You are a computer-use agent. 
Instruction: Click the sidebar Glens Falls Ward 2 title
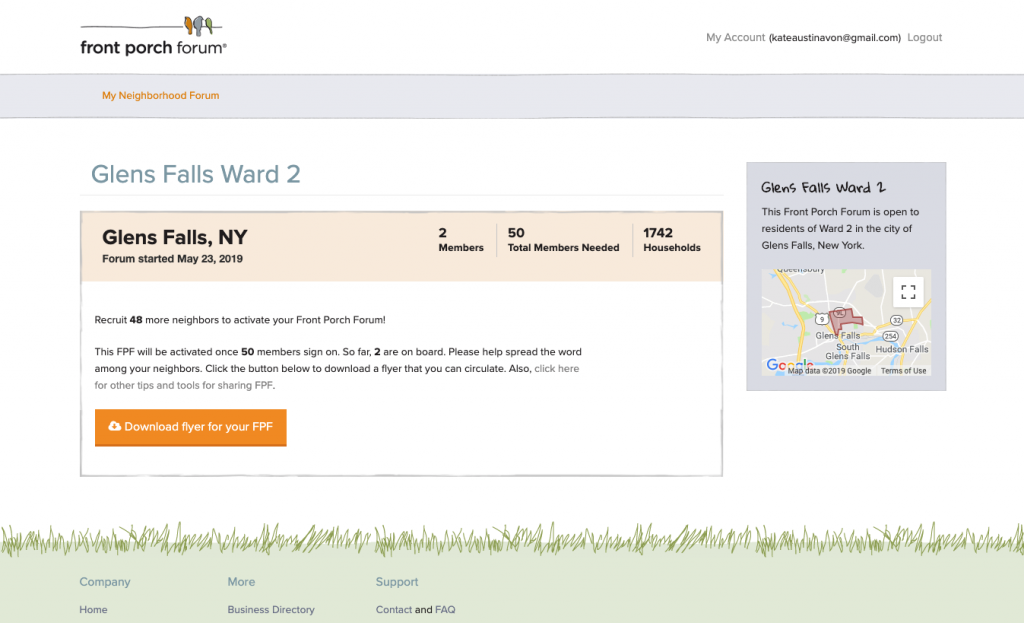pos(823,188)
